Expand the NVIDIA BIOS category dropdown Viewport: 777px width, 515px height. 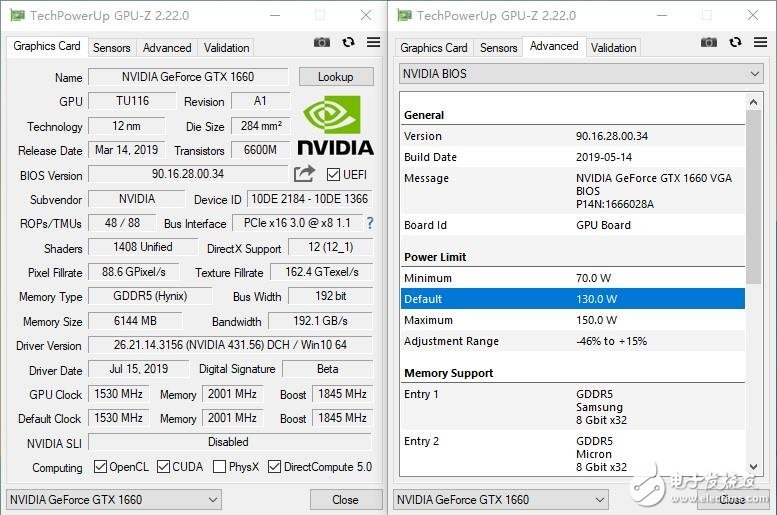pos(581,74)
